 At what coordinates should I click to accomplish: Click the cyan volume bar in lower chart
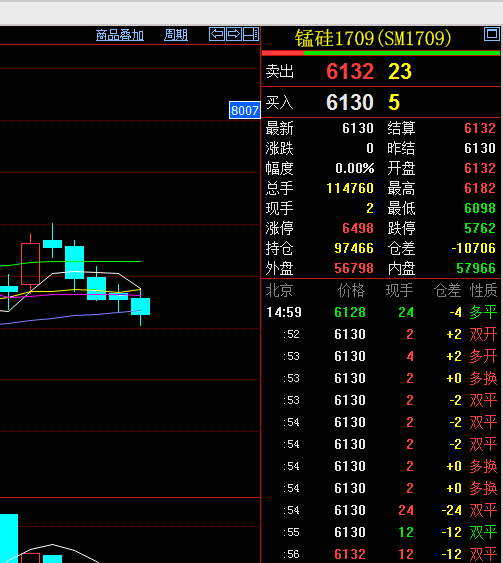[x=9, y=538]
